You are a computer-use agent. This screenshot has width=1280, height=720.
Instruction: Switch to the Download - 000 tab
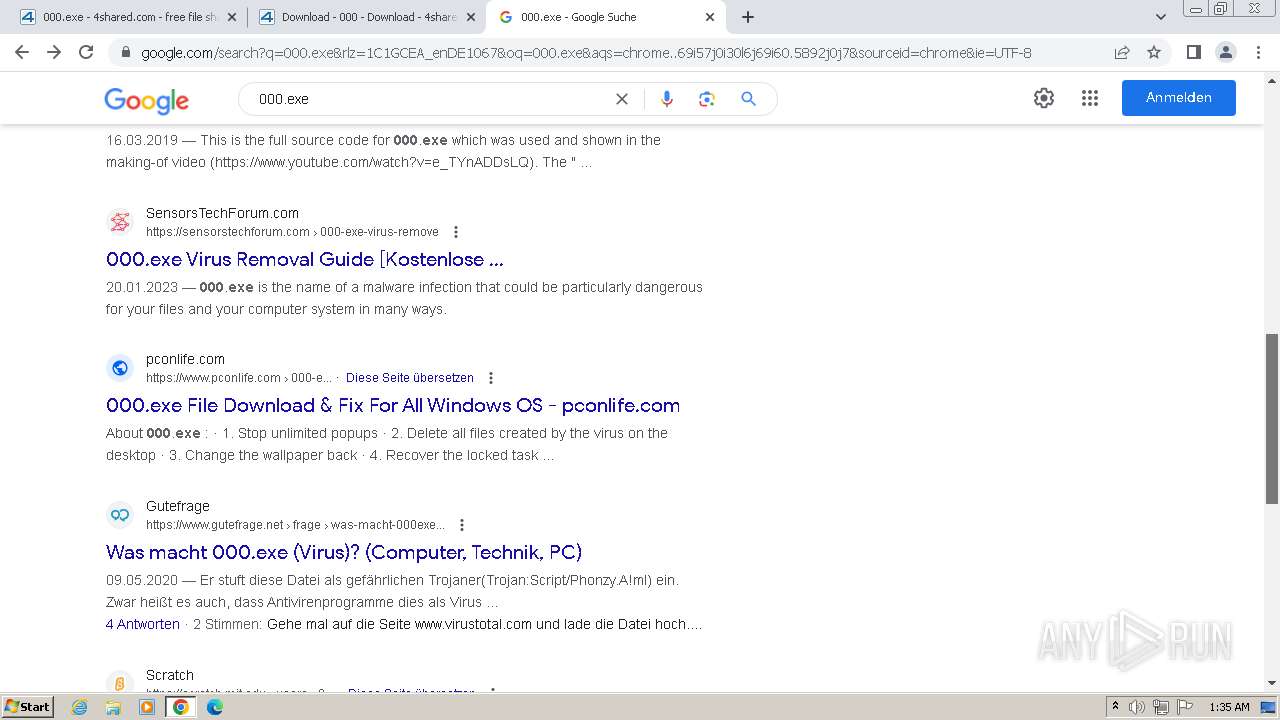[367, 17]
